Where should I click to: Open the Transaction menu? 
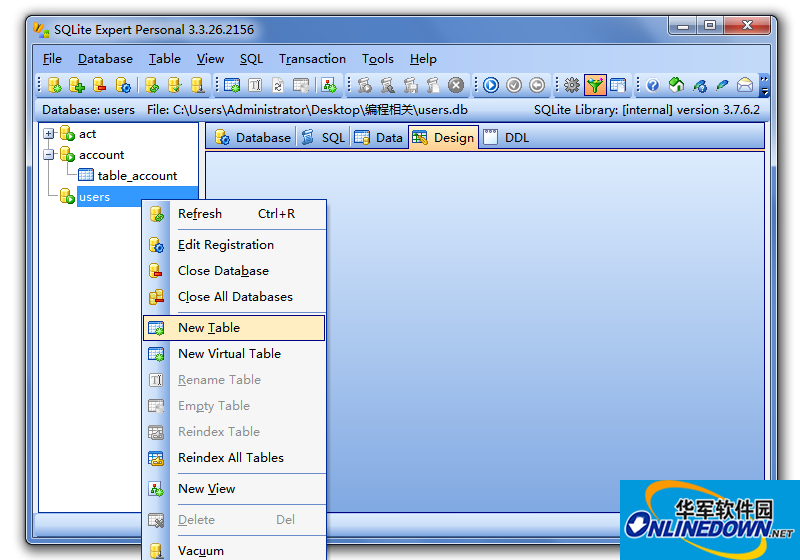tap(312, 59)
